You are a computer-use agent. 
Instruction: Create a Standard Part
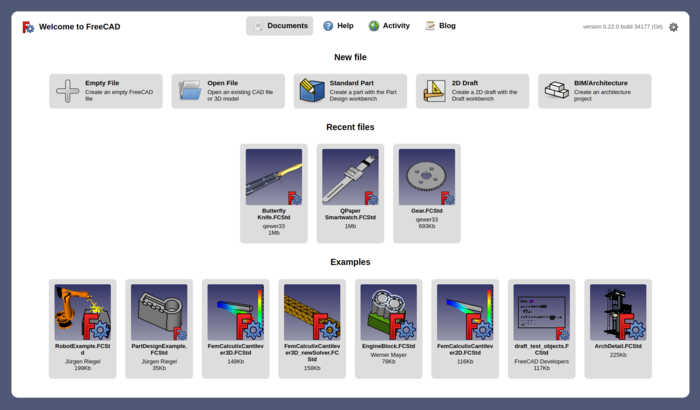350,91
